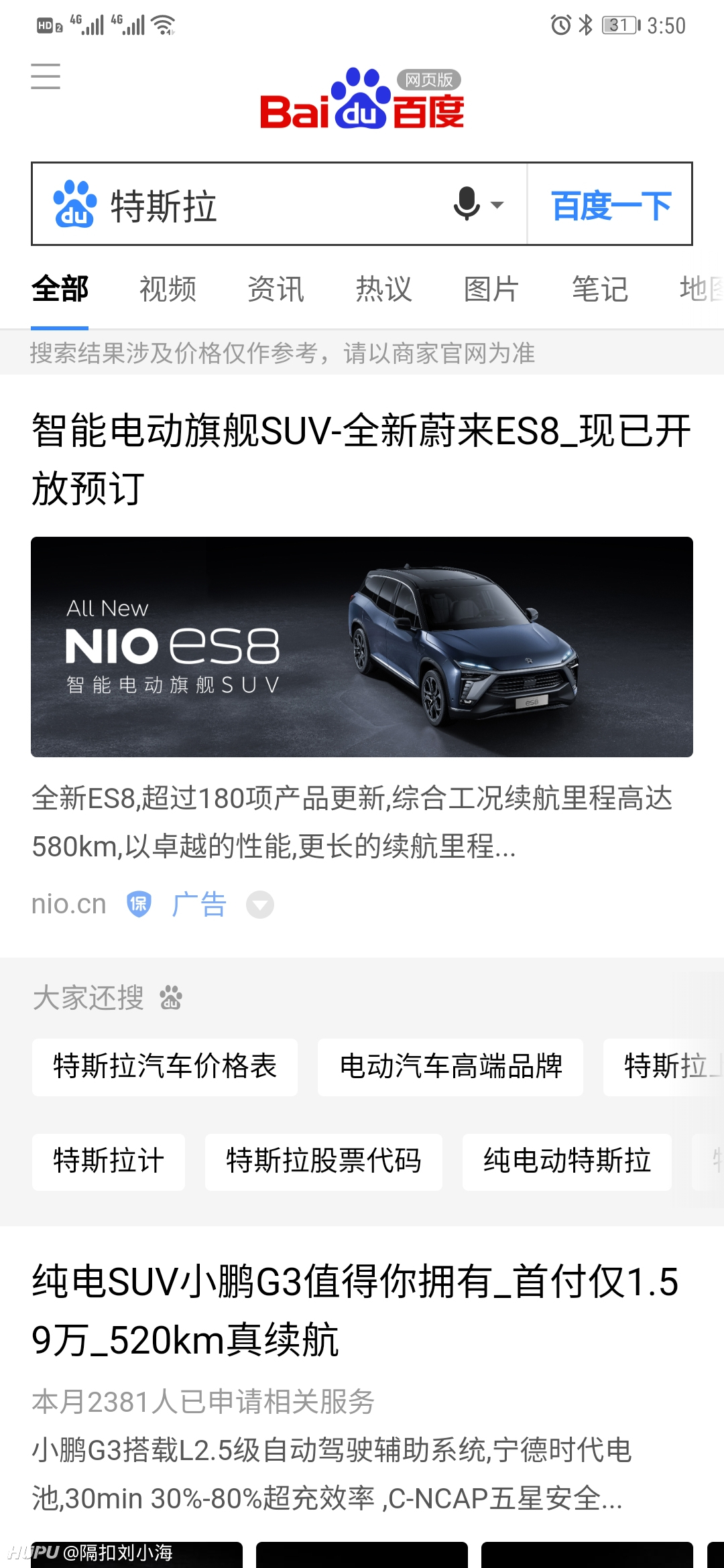
Task: Switch to the 图片 tab
Action: tap(491, 289)
